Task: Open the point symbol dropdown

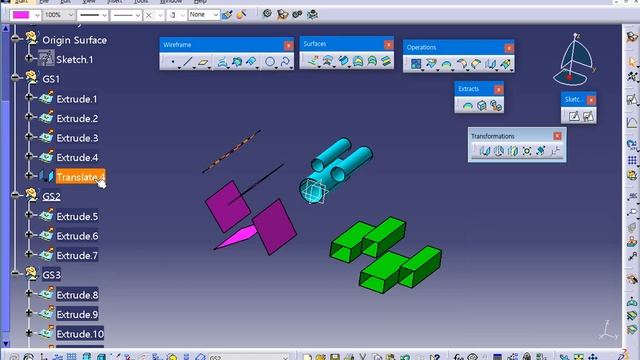Action: [x=160, y=15]
